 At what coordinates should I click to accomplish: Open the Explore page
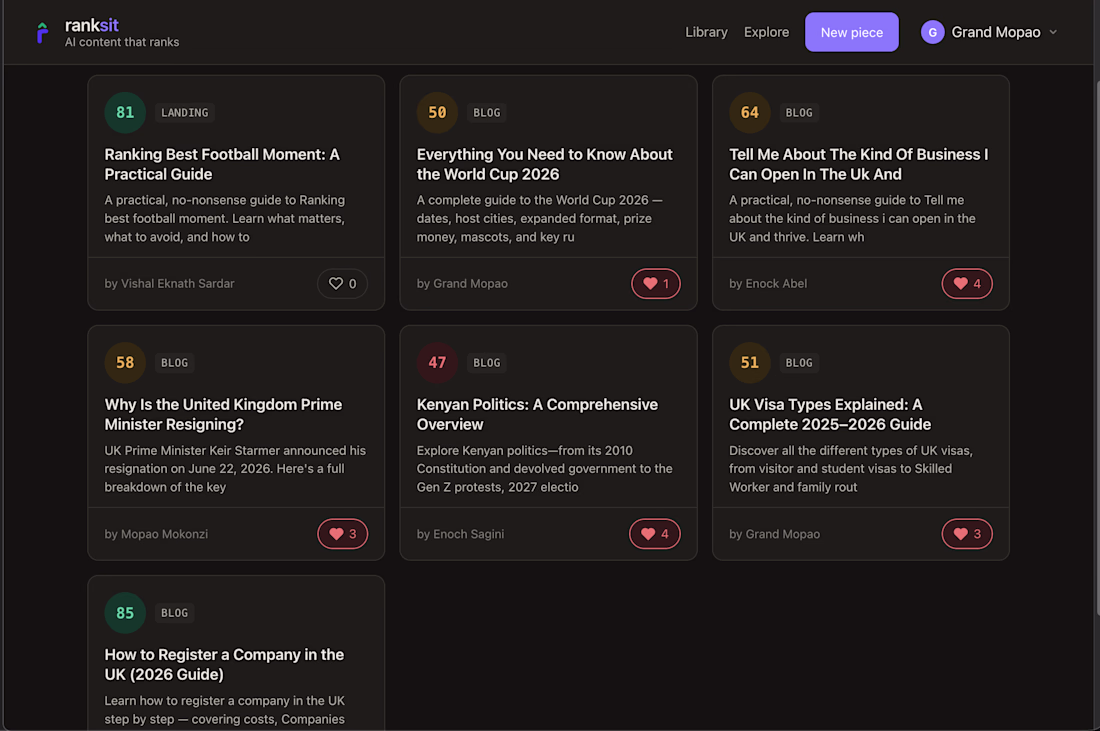point(766,32)
